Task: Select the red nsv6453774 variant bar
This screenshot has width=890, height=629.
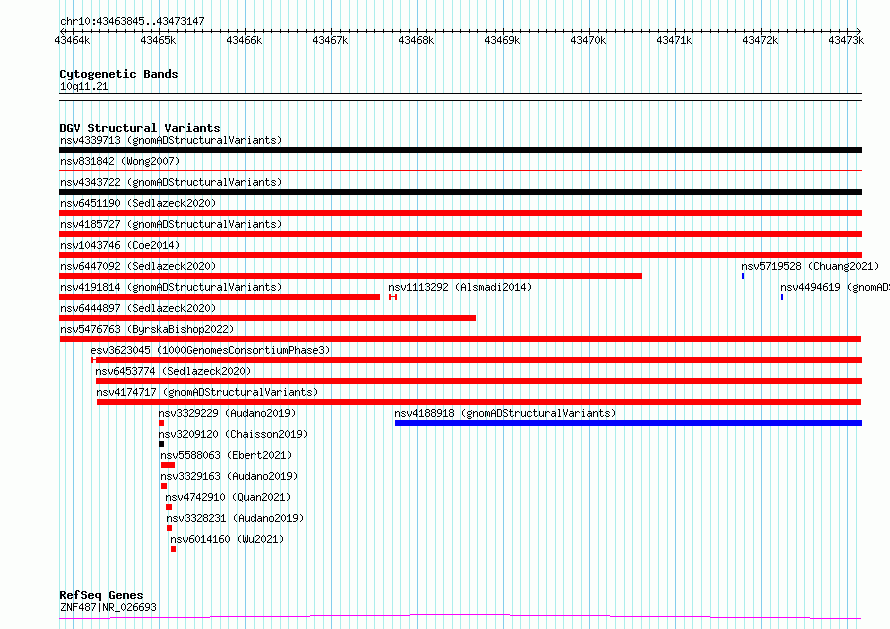Action: point(479,381)
